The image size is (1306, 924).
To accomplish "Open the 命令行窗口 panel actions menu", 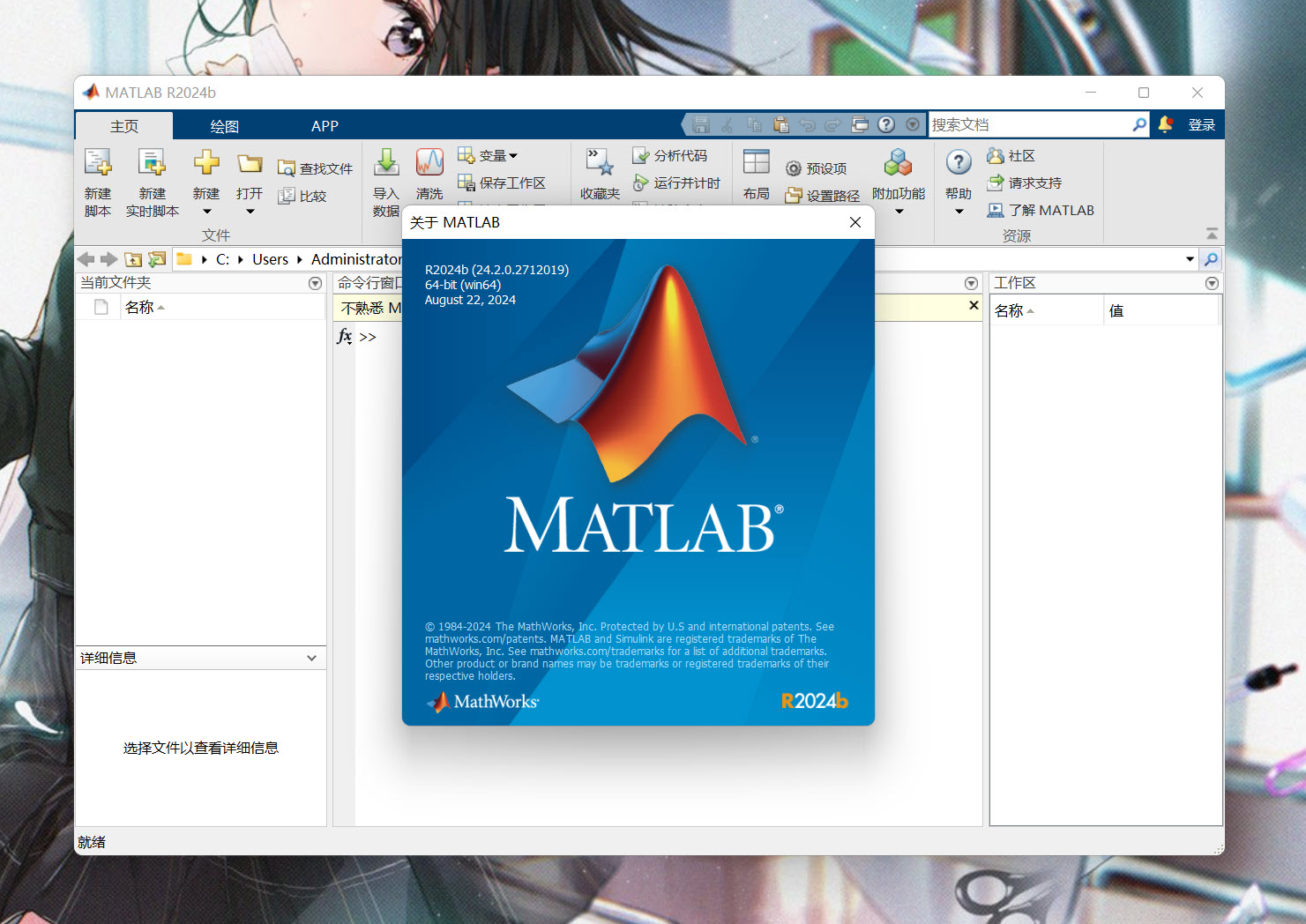I will (971, 284).
